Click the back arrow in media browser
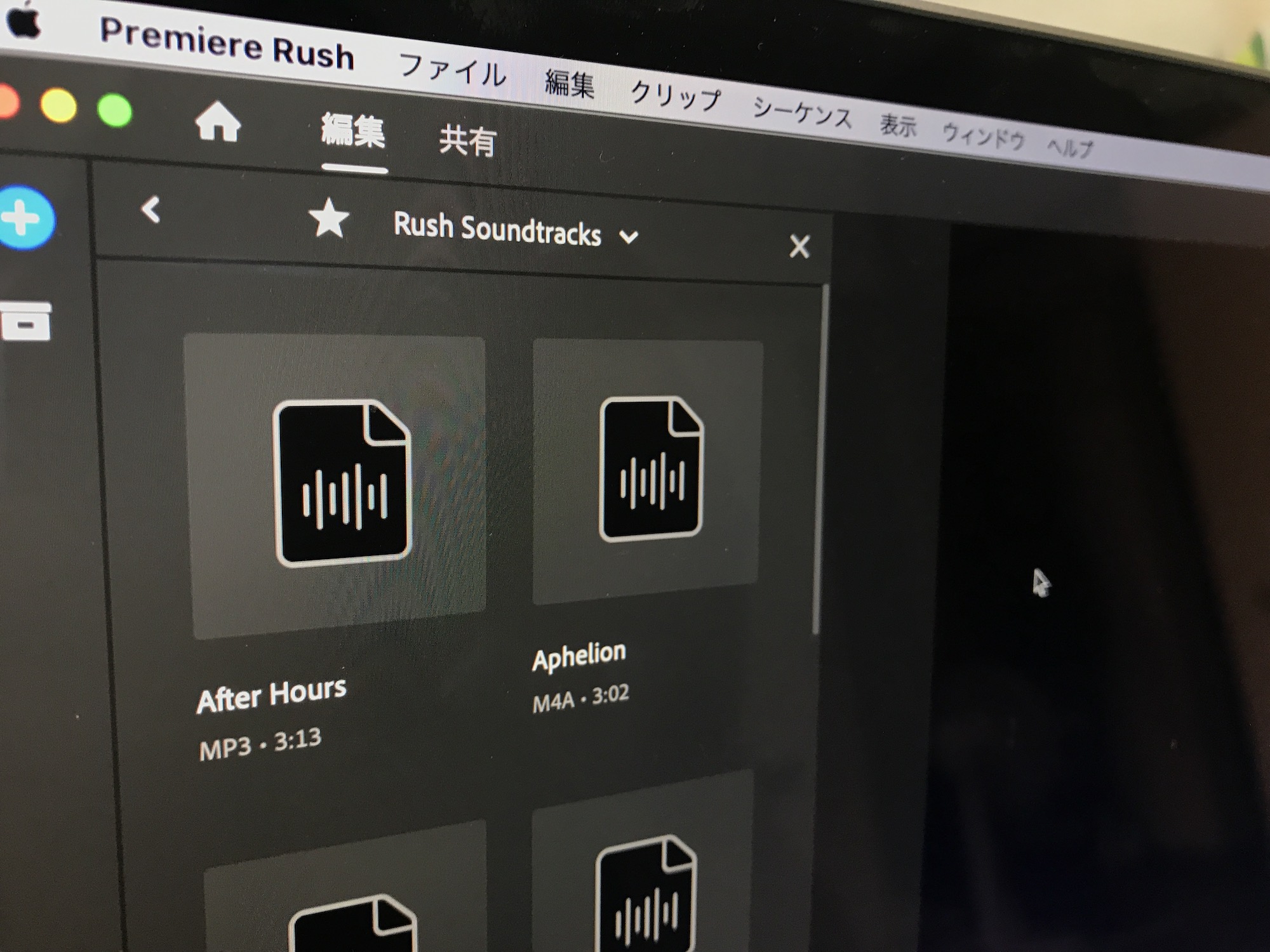 click(151, 209)
